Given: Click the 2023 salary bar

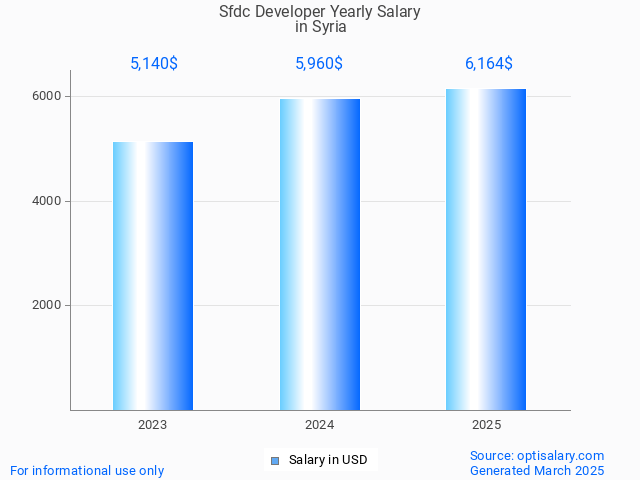Looking at the screenshot, I should pos(153,276).
